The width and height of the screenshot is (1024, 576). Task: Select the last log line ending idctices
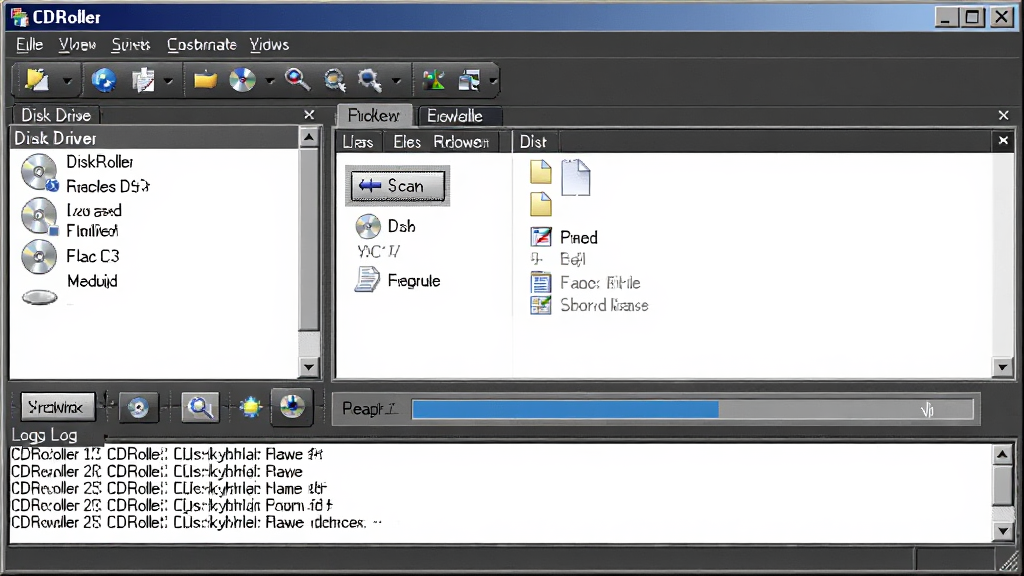click(196, 523)
